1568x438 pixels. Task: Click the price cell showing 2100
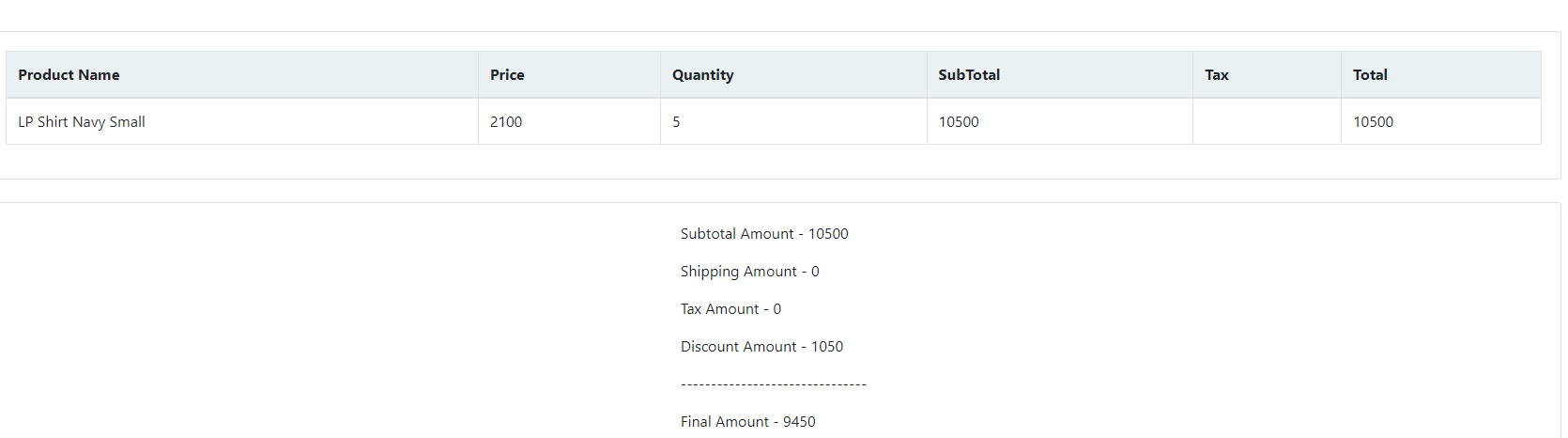pyautogui.click(x=569, y=122)
